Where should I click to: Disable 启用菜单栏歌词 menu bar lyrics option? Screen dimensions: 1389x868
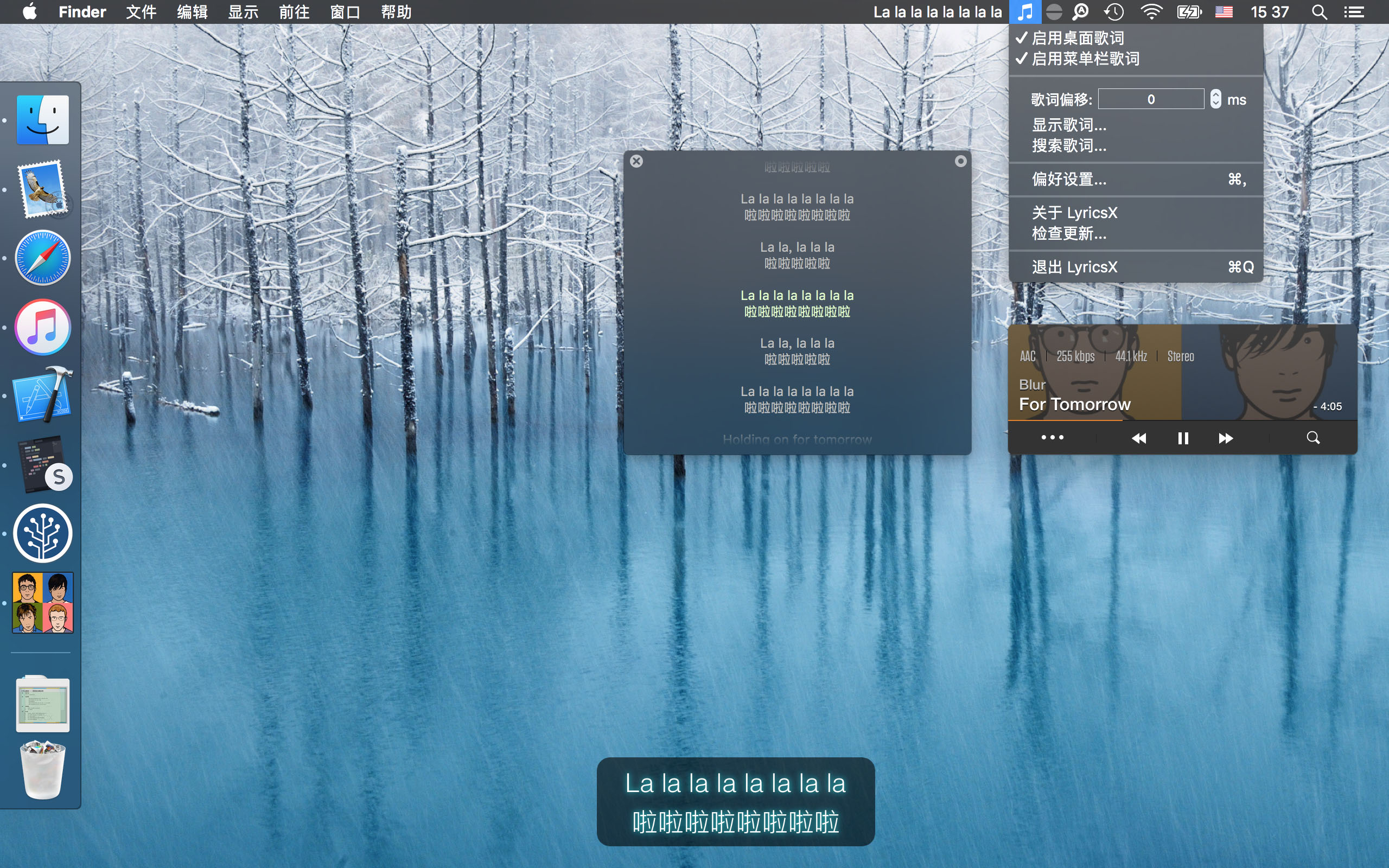[x=1085, y=59]
